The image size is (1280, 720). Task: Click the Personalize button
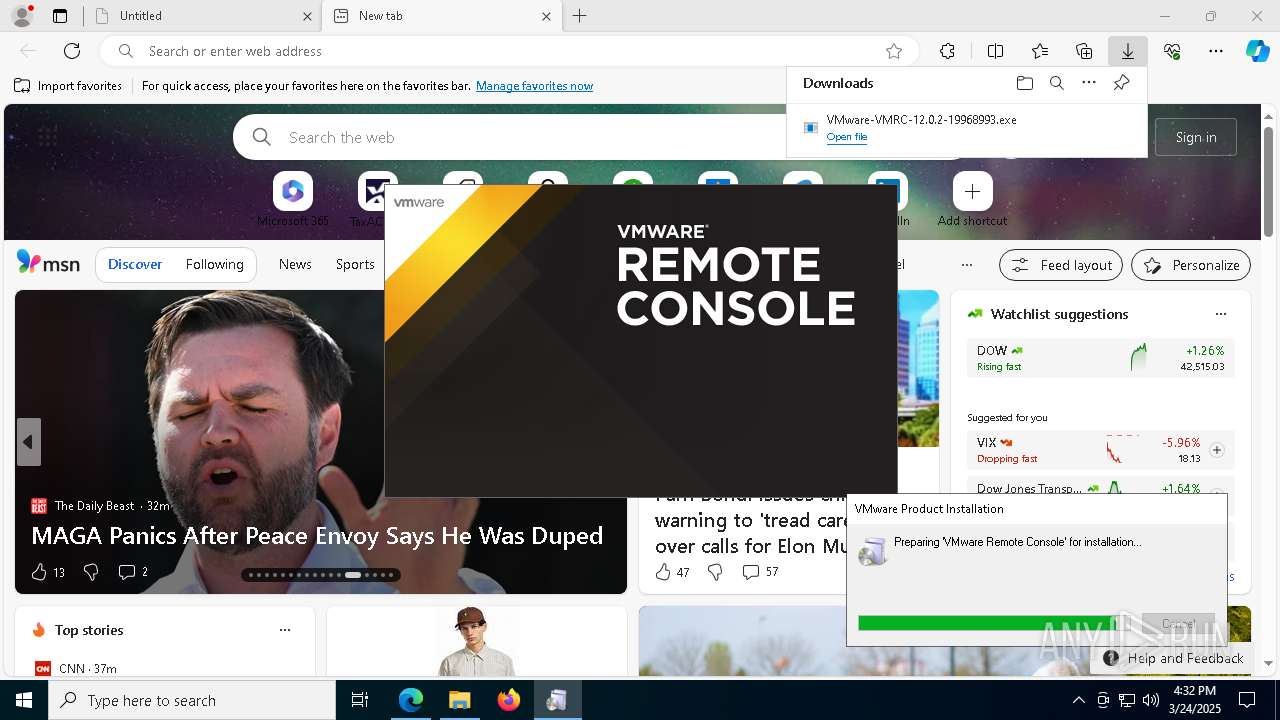(x=1191, y=265)
